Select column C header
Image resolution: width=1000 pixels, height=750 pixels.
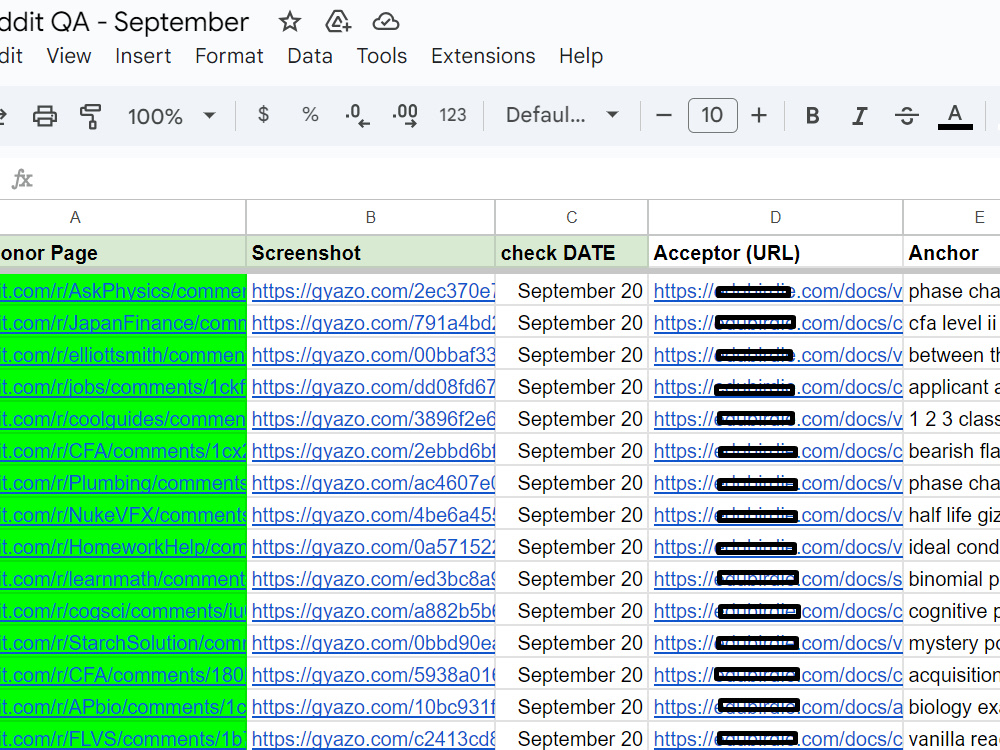pos(571,217)
